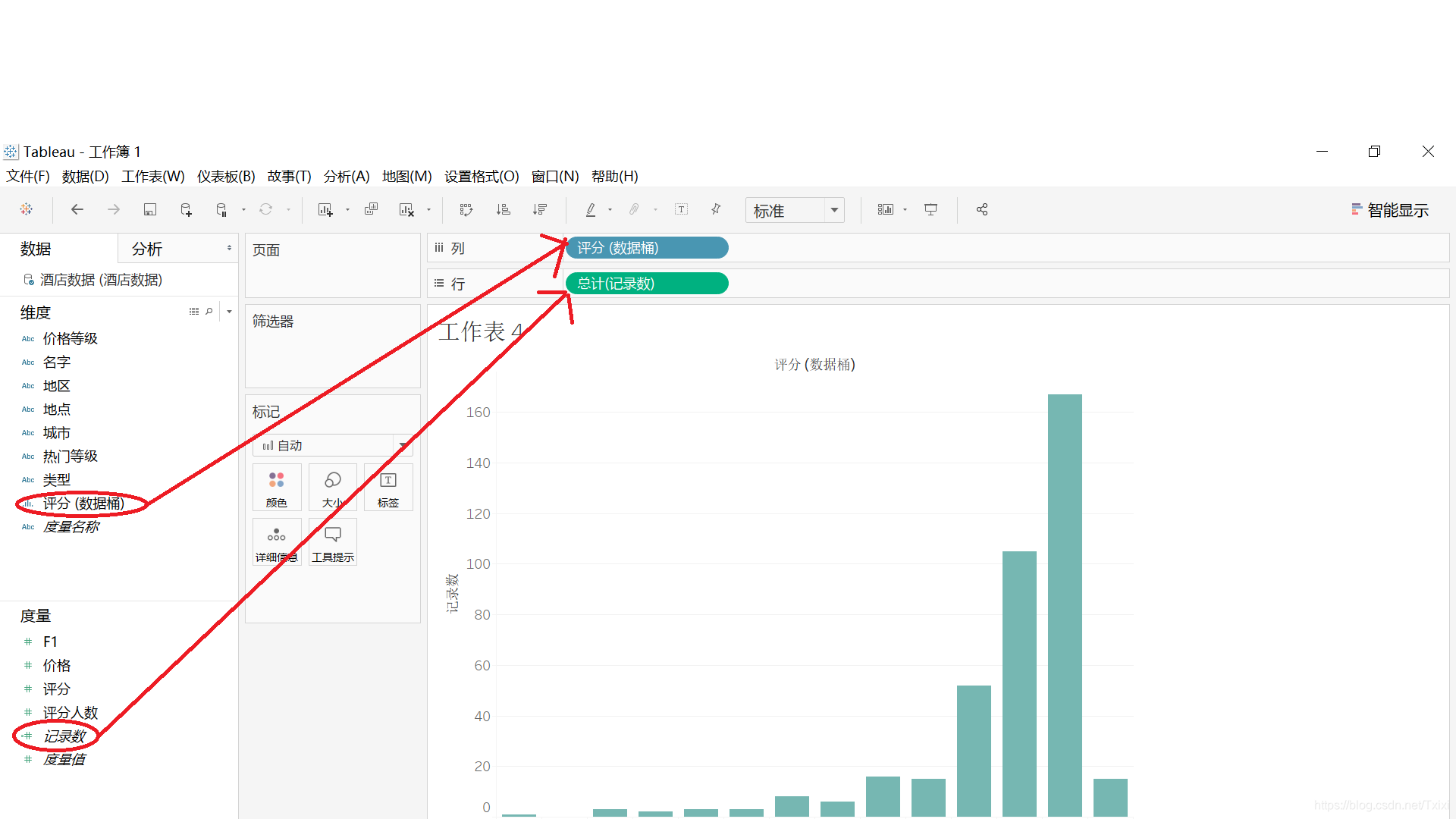Click the Label mark card
The height and width of the screenshot is (819, 1456).
coord(388,488)
